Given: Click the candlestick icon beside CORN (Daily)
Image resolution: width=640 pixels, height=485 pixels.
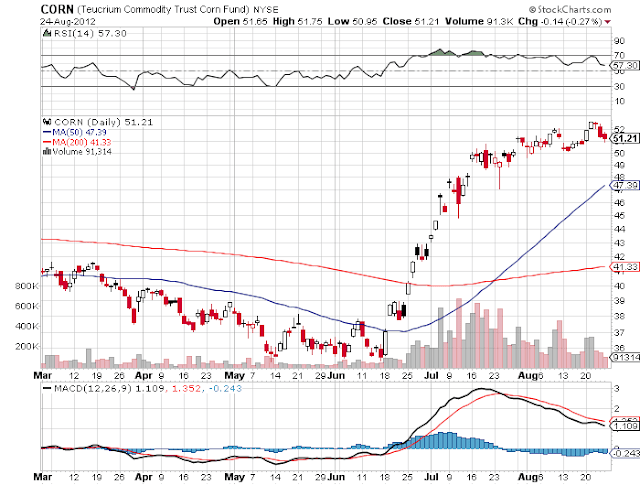Looking at the screenshot, I should coord(47,122).
